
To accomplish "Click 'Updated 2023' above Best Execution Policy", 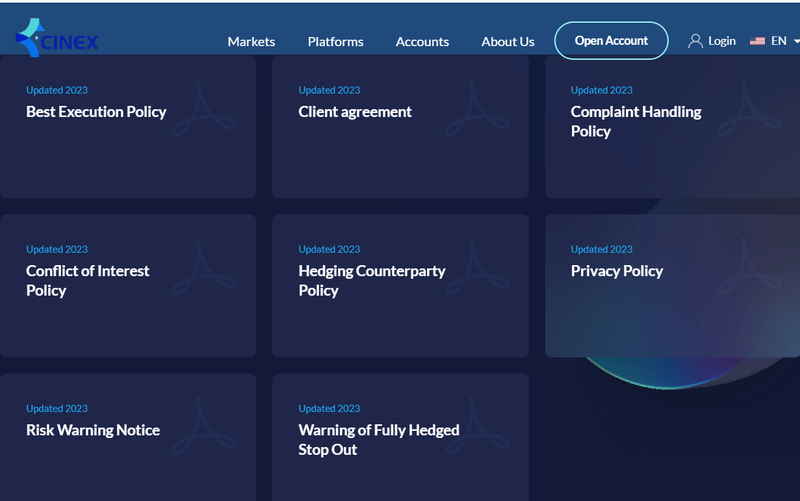I will [x=57, y=90].
